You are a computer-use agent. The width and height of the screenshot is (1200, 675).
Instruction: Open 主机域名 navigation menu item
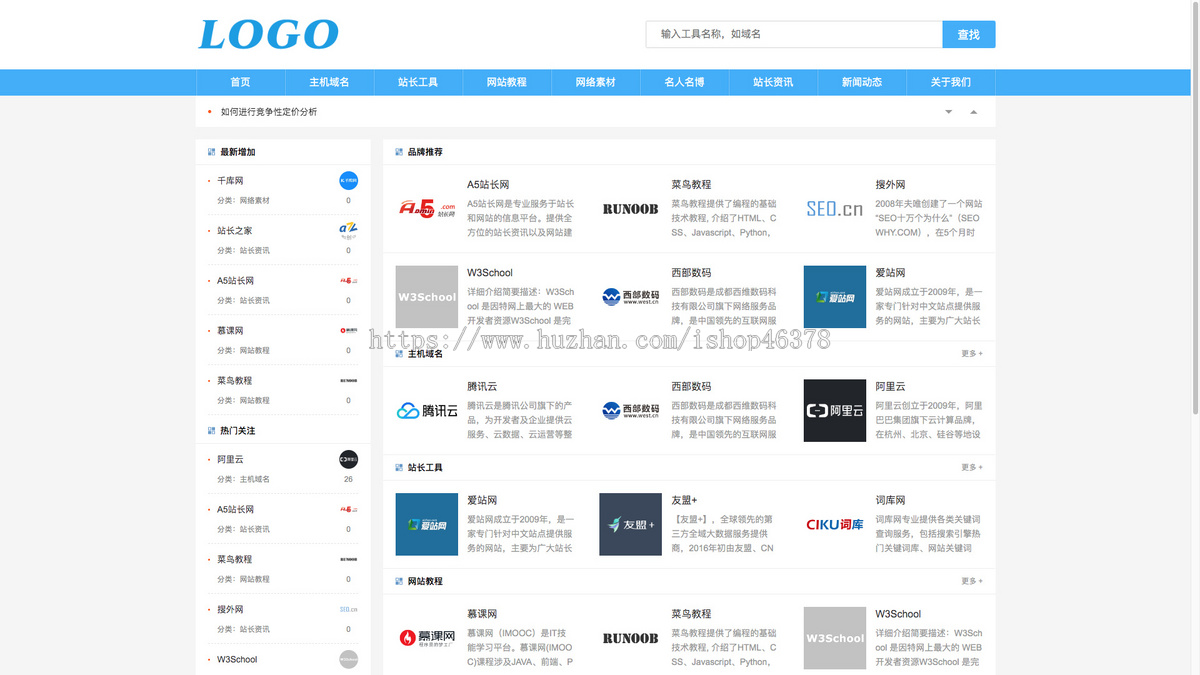point(329,82)
